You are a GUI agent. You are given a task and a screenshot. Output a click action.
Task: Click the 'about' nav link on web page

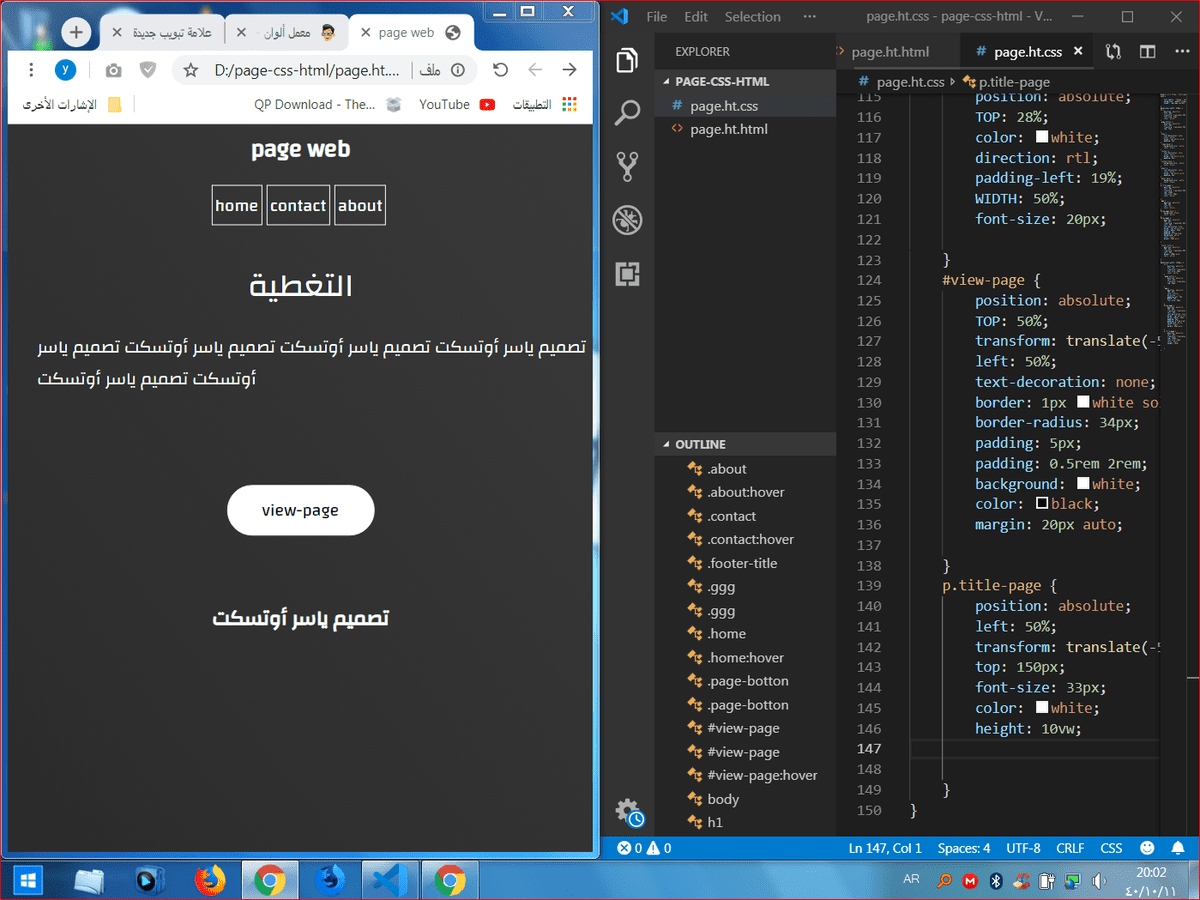[x=360, y=205]
